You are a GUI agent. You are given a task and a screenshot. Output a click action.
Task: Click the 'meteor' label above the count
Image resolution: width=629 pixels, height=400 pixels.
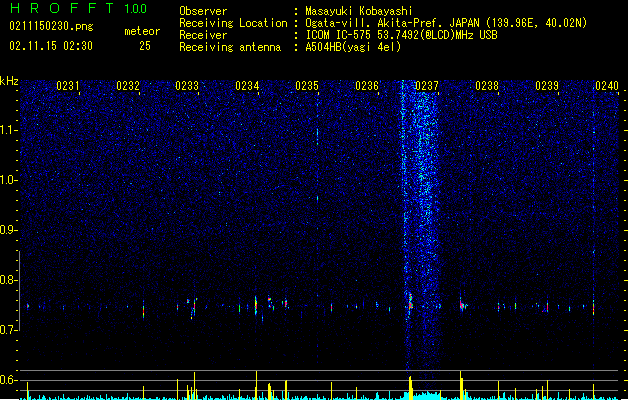point(142,31)
